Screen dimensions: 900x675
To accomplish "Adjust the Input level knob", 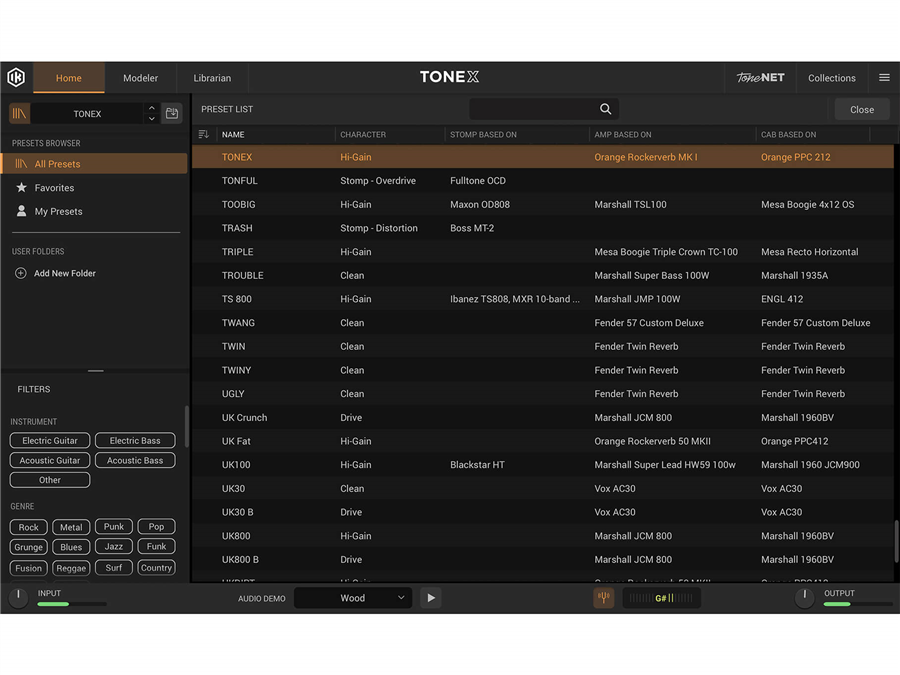I will coord(18,598).
